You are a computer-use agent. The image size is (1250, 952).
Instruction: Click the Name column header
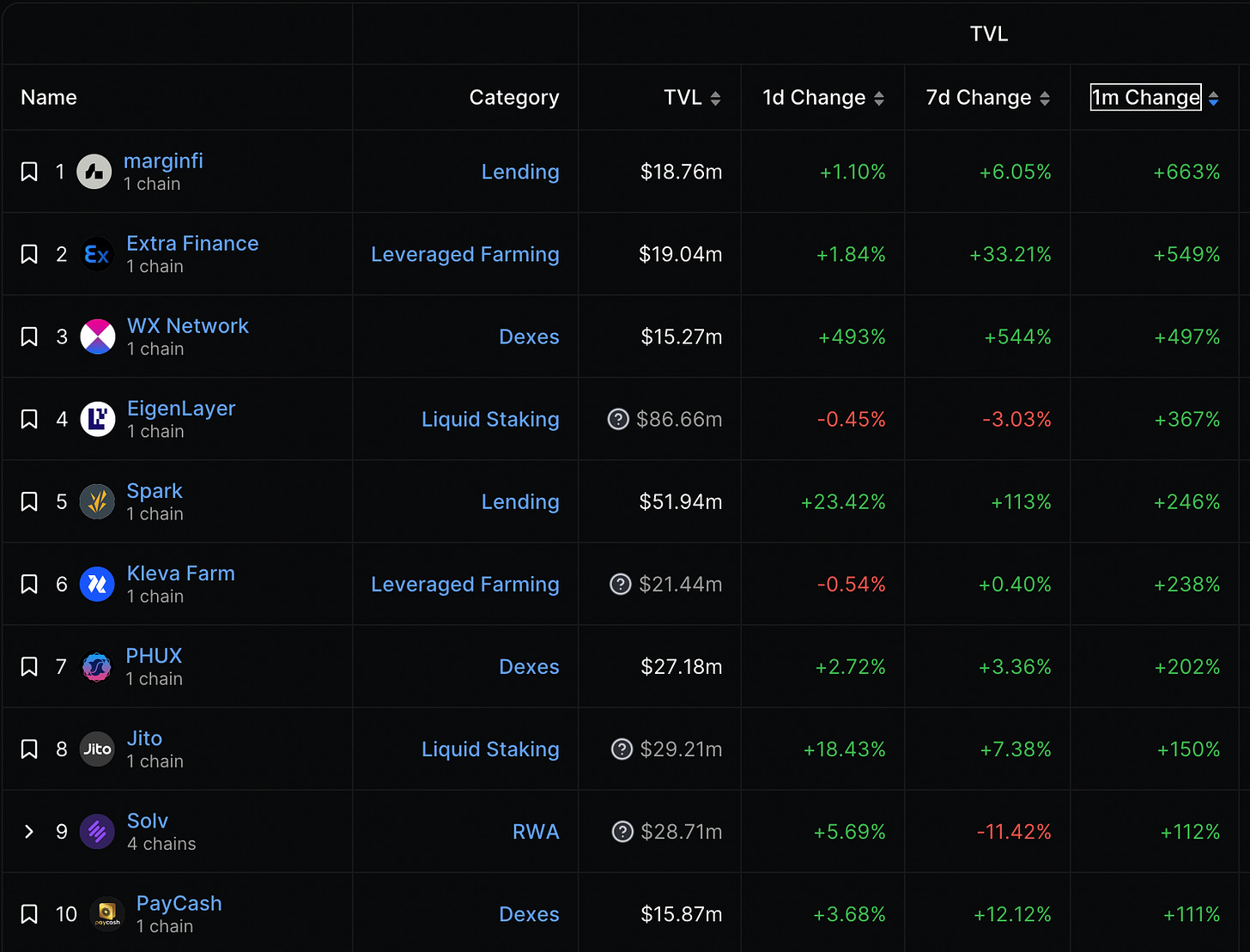49,98
